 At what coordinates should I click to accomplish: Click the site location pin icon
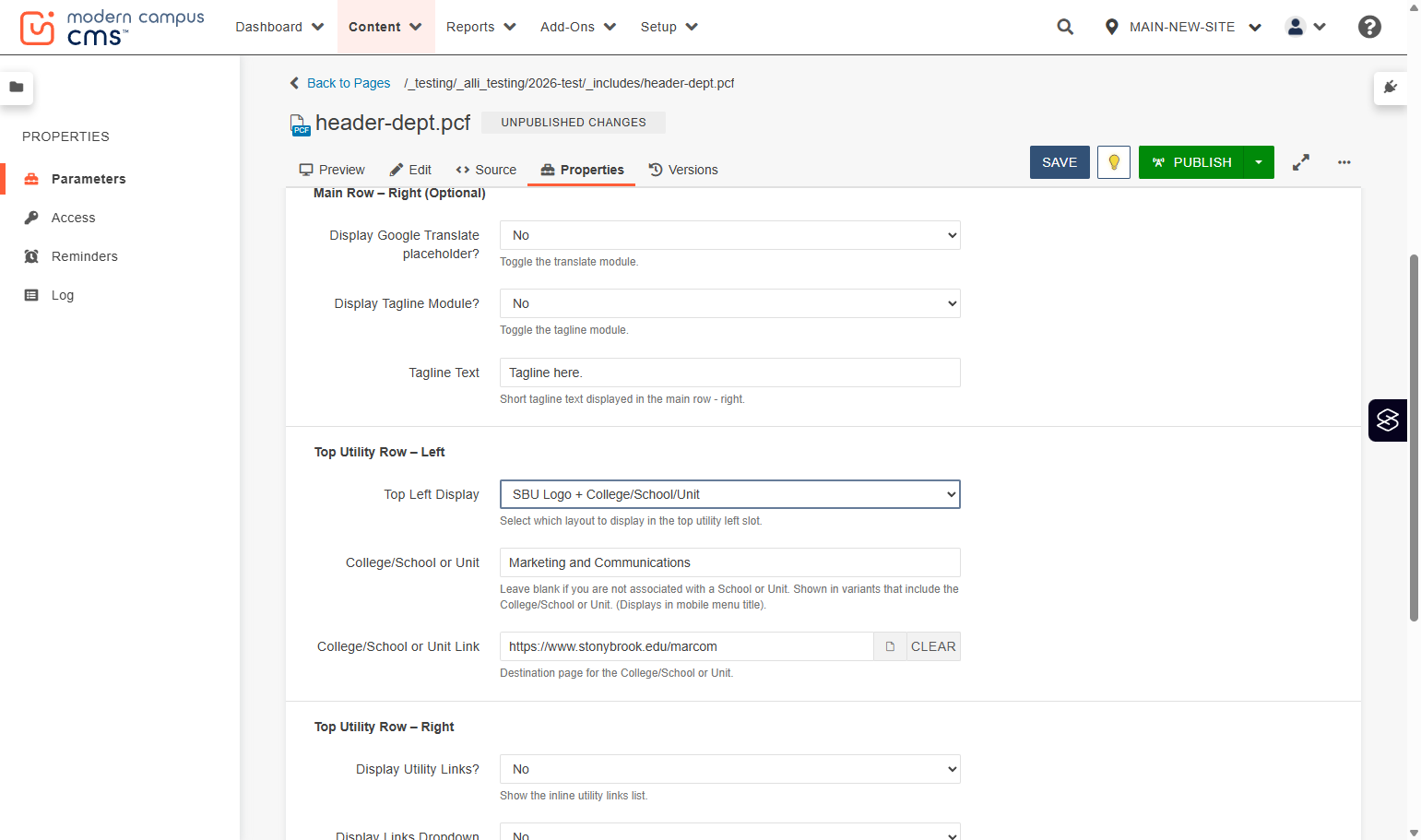point(1111,27)
